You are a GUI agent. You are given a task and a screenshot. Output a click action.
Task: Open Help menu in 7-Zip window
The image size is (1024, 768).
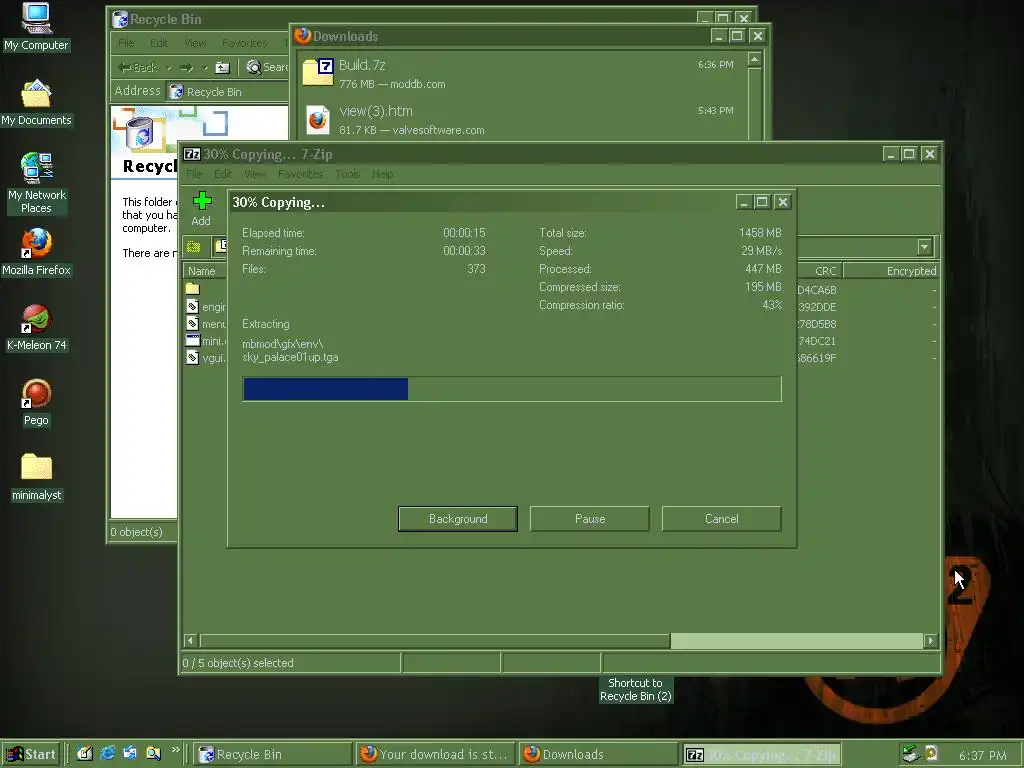[x=383, y=174]
